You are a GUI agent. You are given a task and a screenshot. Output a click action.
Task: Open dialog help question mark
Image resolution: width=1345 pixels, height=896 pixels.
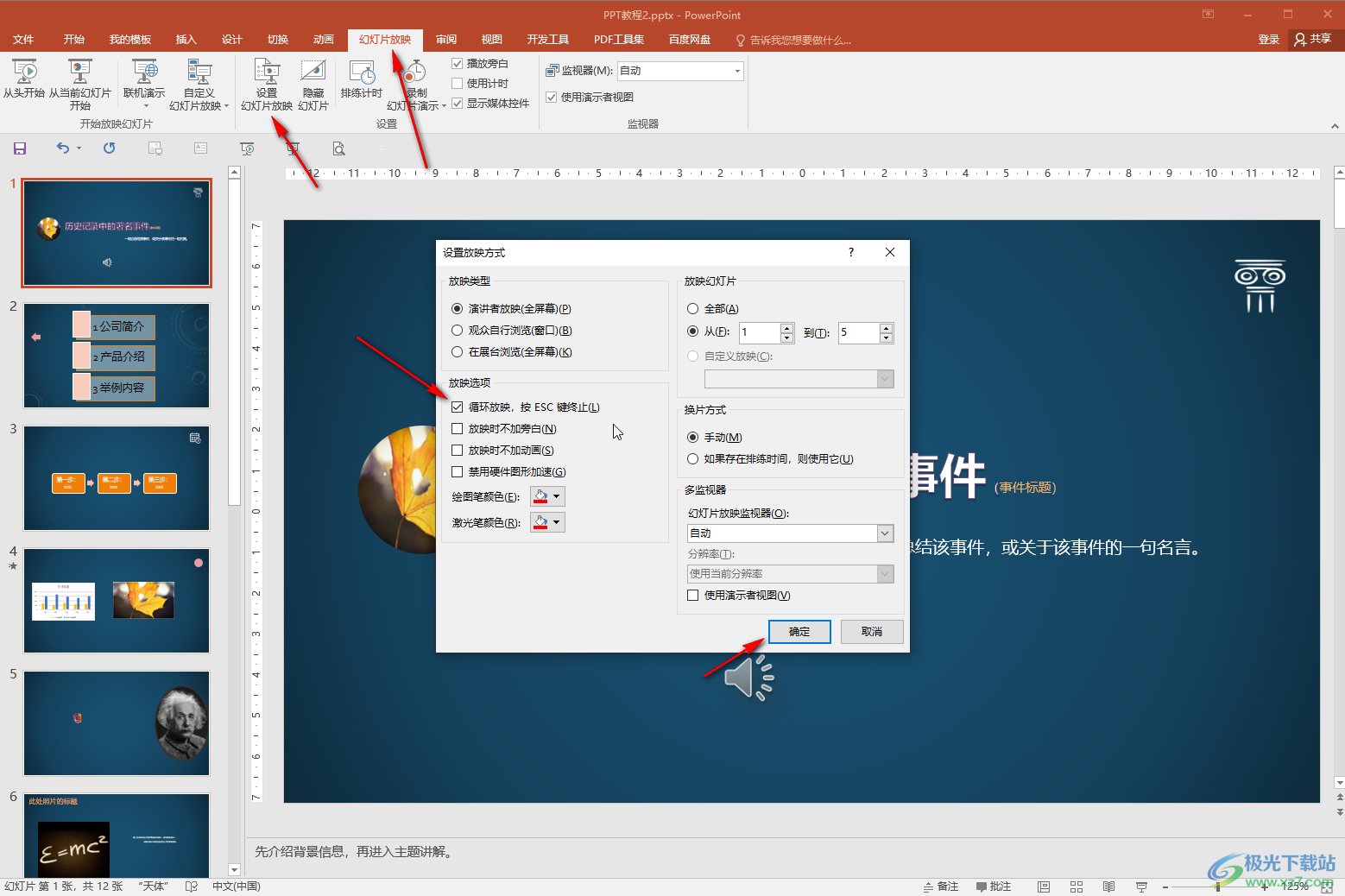pyautogui.click(x=851, y=252)
